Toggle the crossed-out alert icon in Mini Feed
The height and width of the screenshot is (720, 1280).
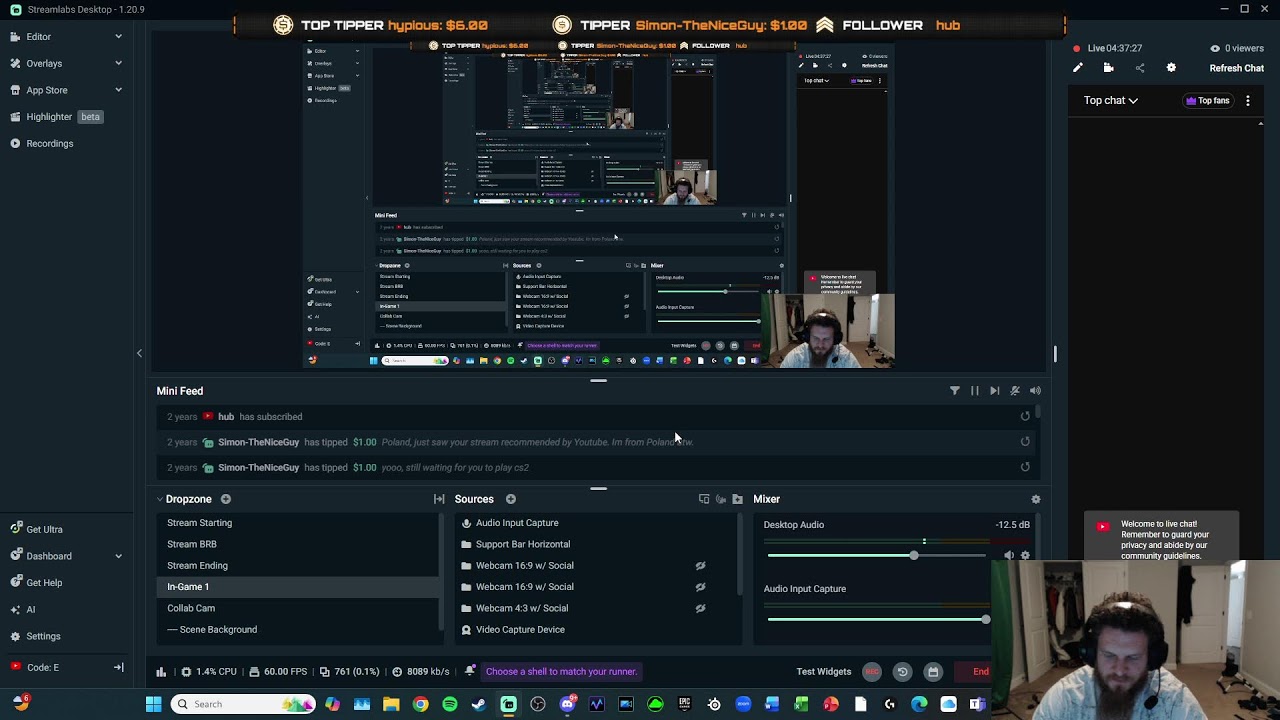(1015, 391)
